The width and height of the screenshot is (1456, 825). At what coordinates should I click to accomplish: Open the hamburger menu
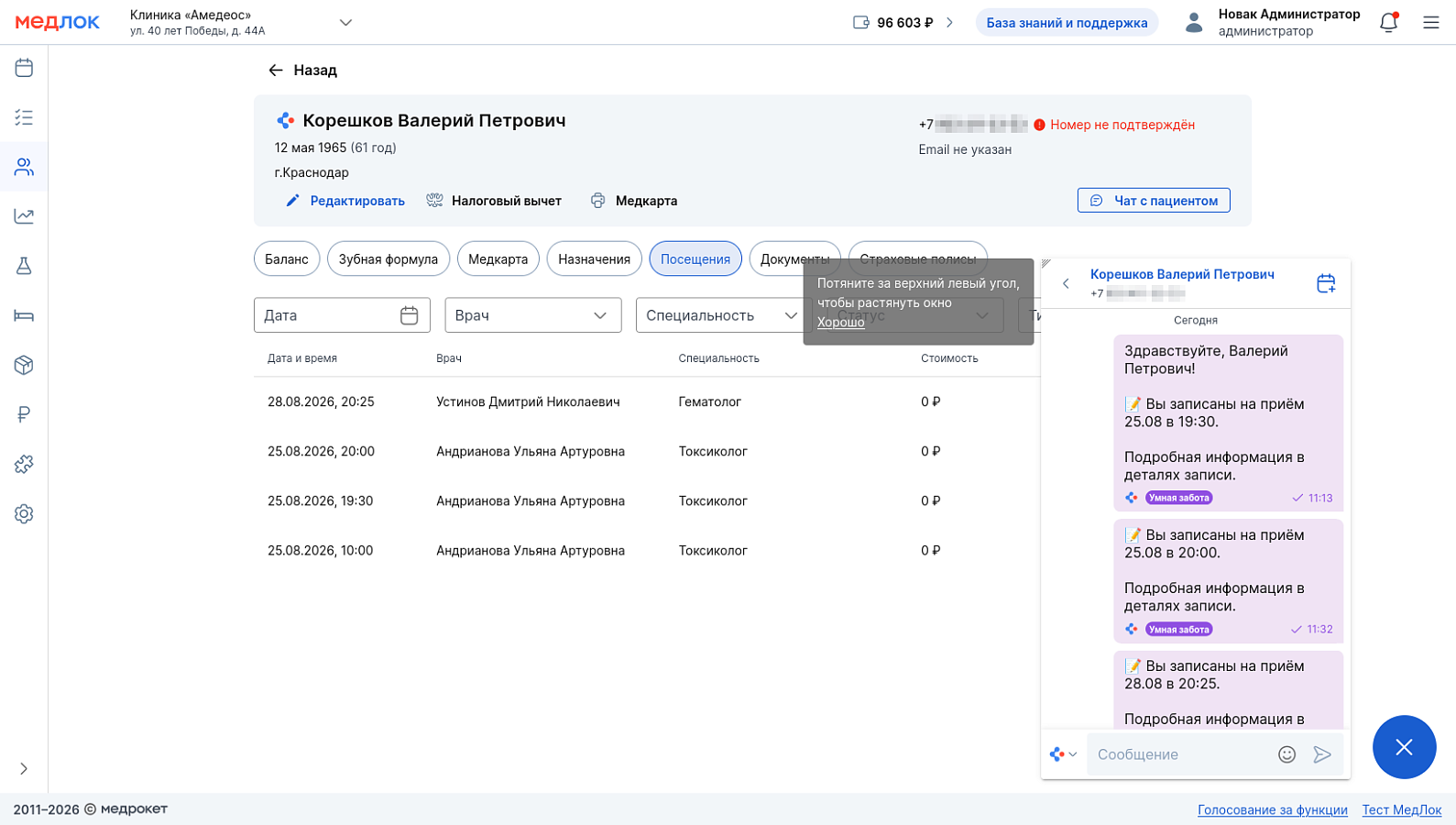(1431, 22)
